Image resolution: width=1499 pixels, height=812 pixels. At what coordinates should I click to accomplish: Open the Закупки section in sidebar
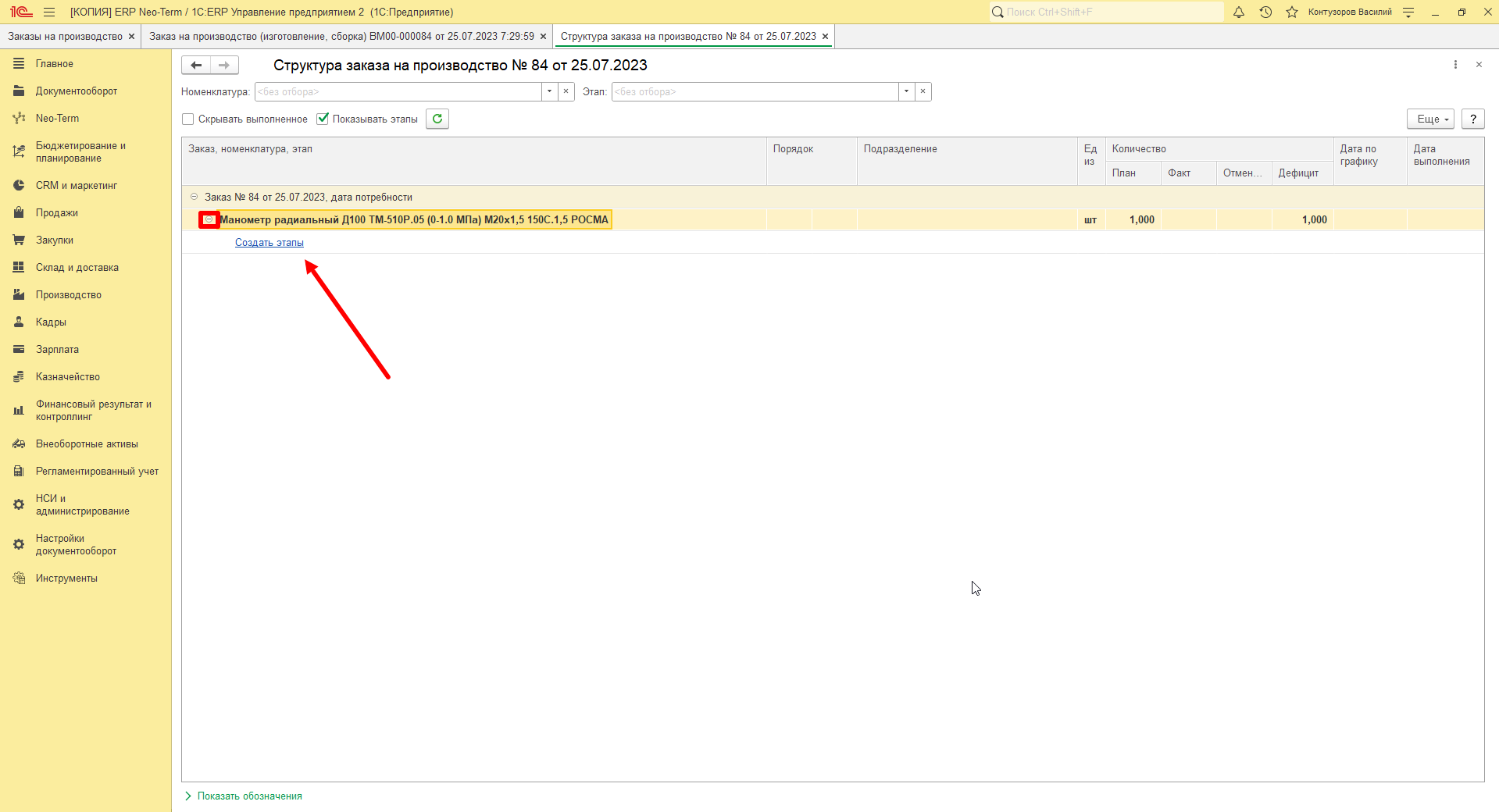tap(55, 240)
